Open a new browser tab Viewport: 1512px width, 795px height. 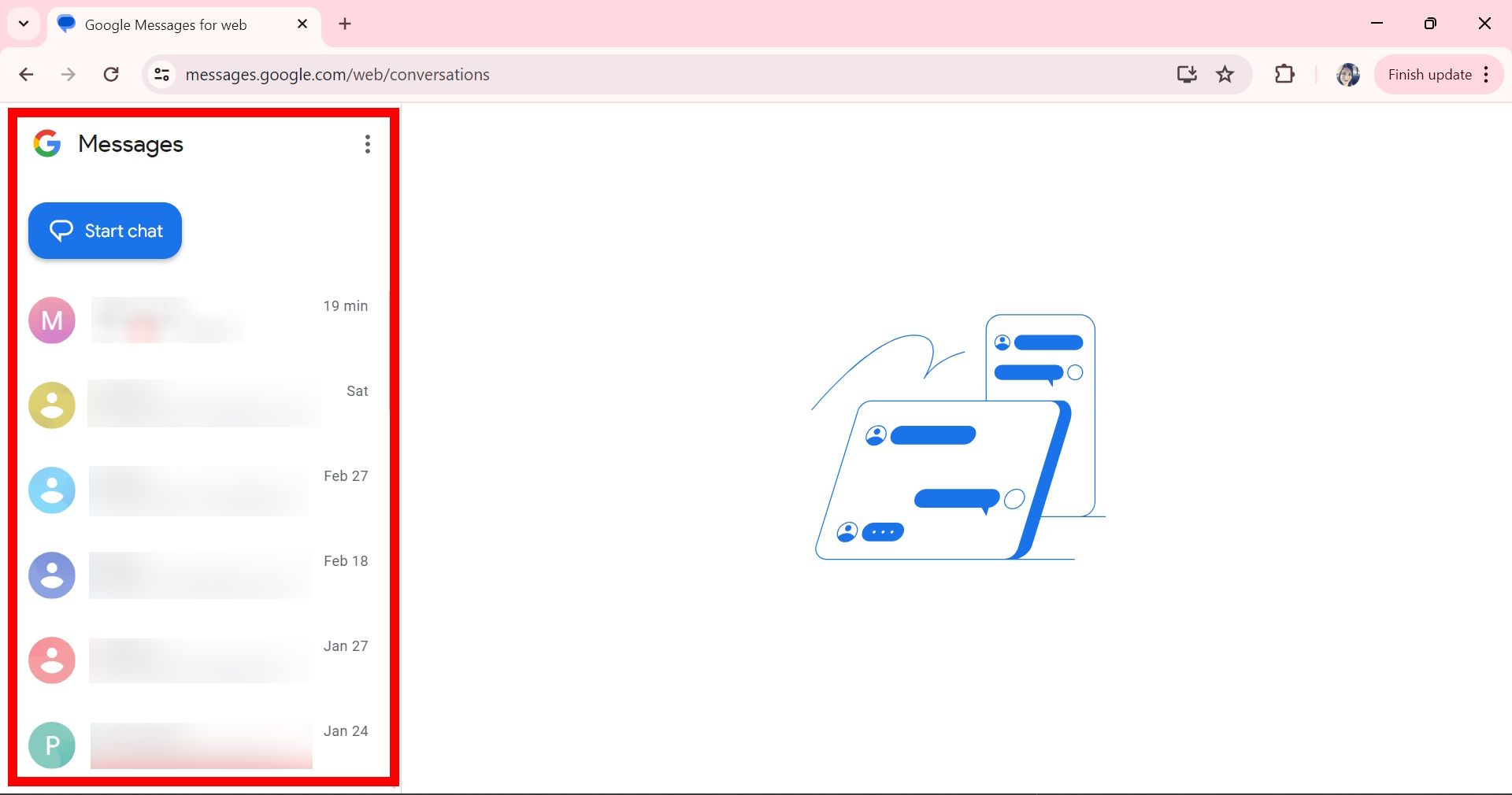click(345, 24)
